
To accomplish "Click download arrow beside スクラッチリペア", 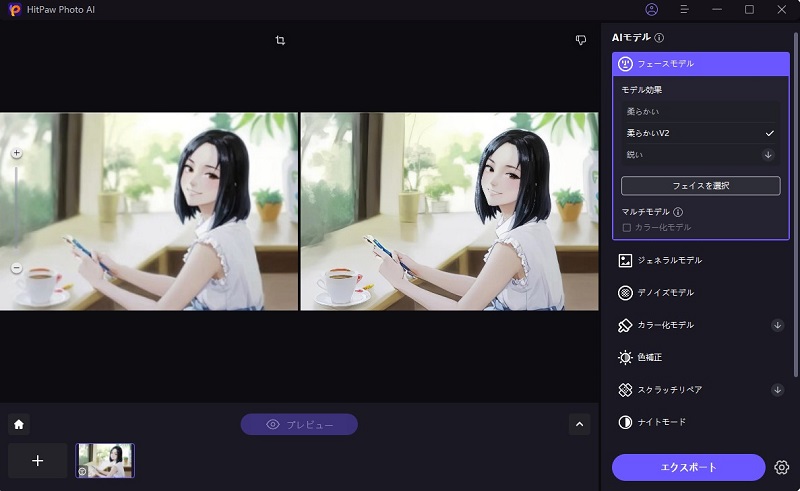I will click(x=777, y=390).
